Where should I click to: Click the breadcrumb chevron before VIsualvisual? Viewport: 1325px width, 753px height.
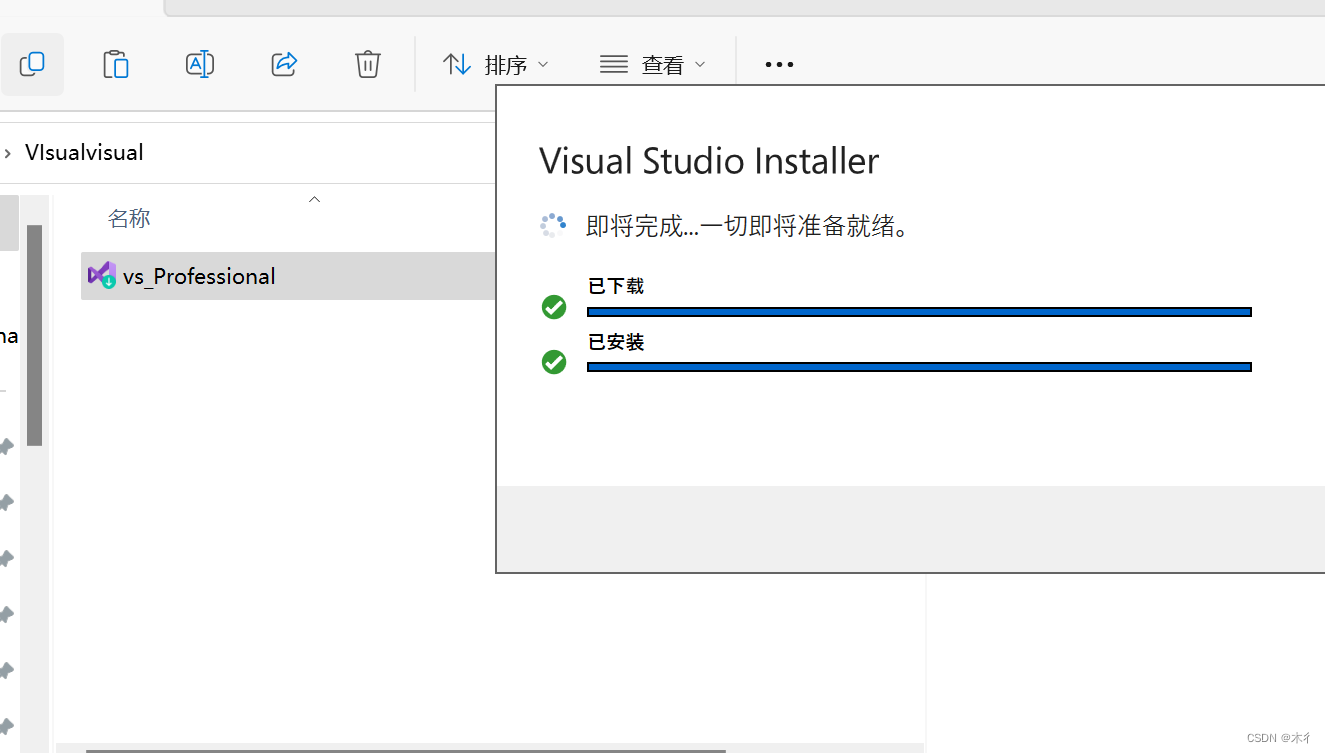[8, 153]
